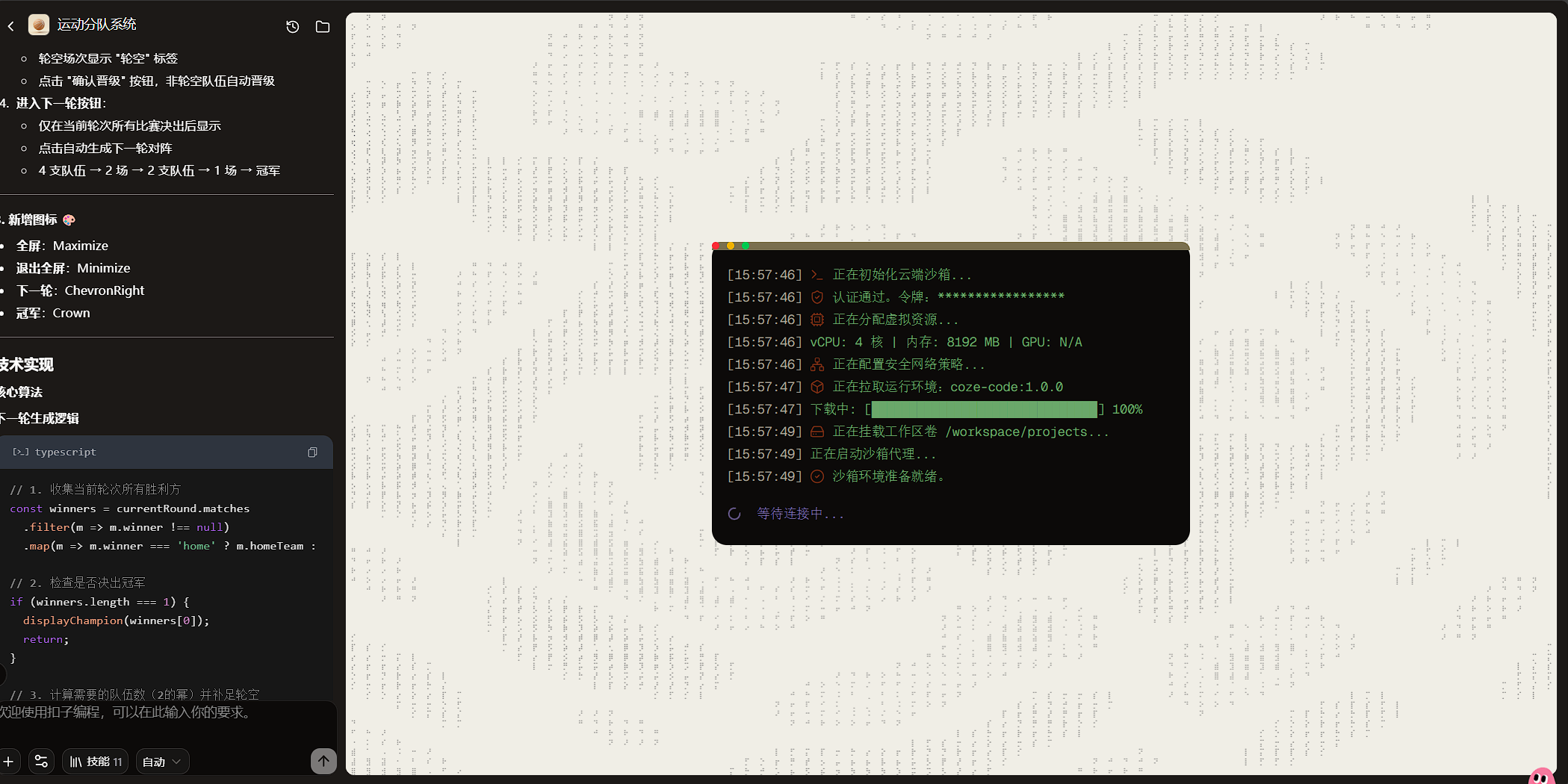This screenshot has height=784, width=1568.
Task: Copy the typescript code block
Action: (x=312, y=452)
